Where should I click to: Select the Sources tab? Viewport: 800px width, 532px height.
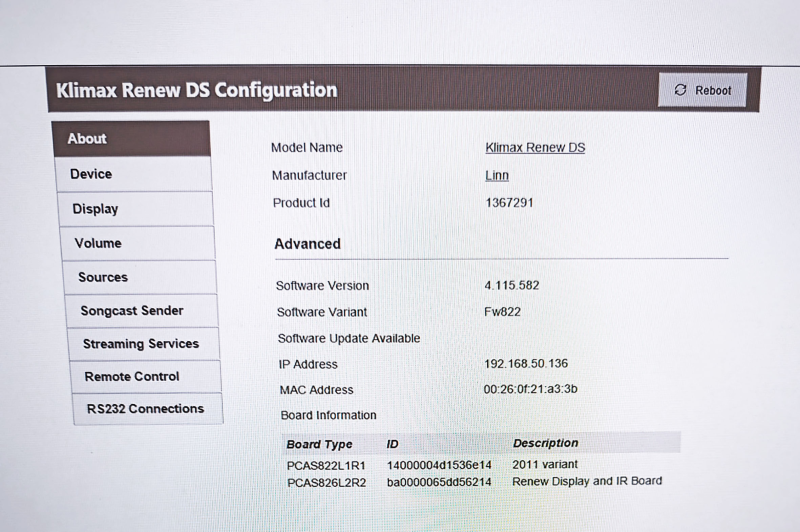coord(140,277)
